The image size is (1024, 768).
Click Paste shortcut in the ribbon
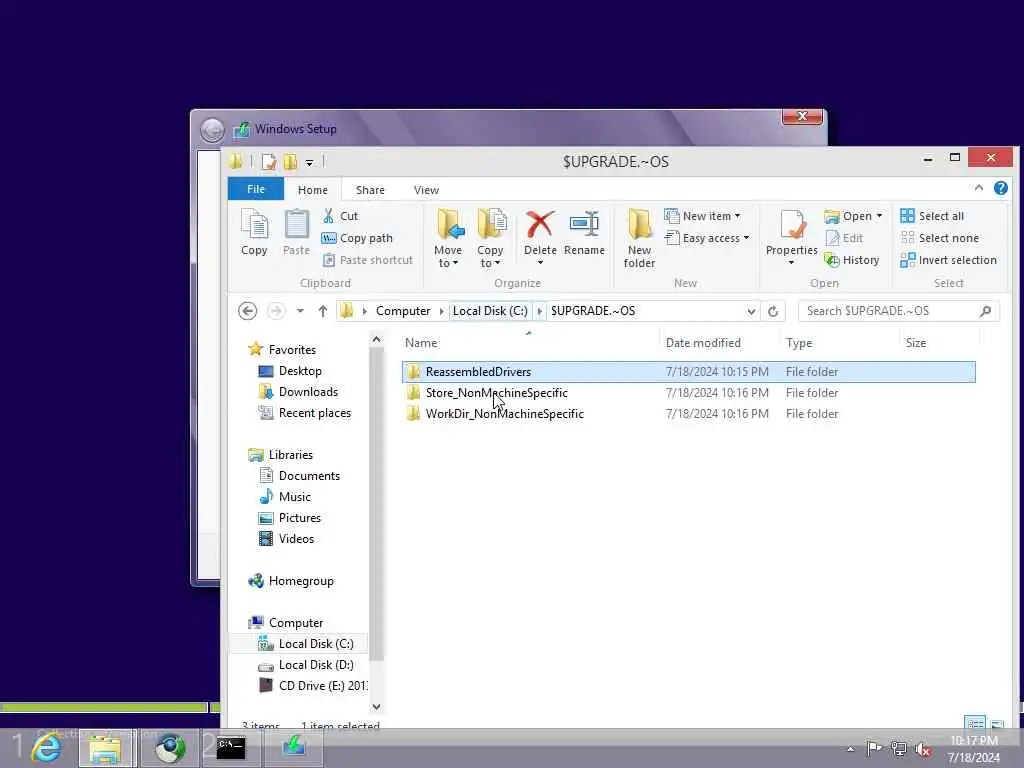coord(368,260)
